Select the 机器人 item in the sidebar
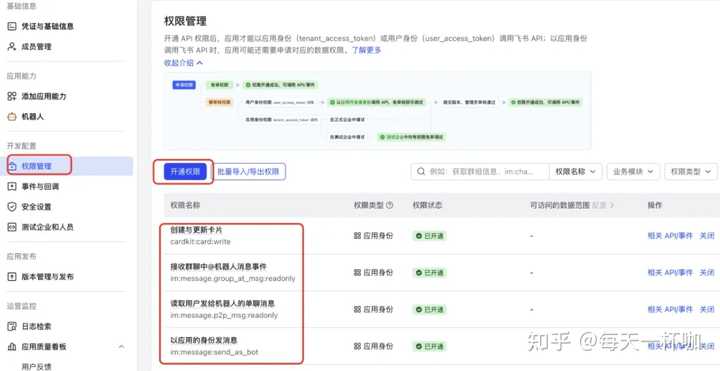This screenshot has width=720, height=371. [26, 117]
